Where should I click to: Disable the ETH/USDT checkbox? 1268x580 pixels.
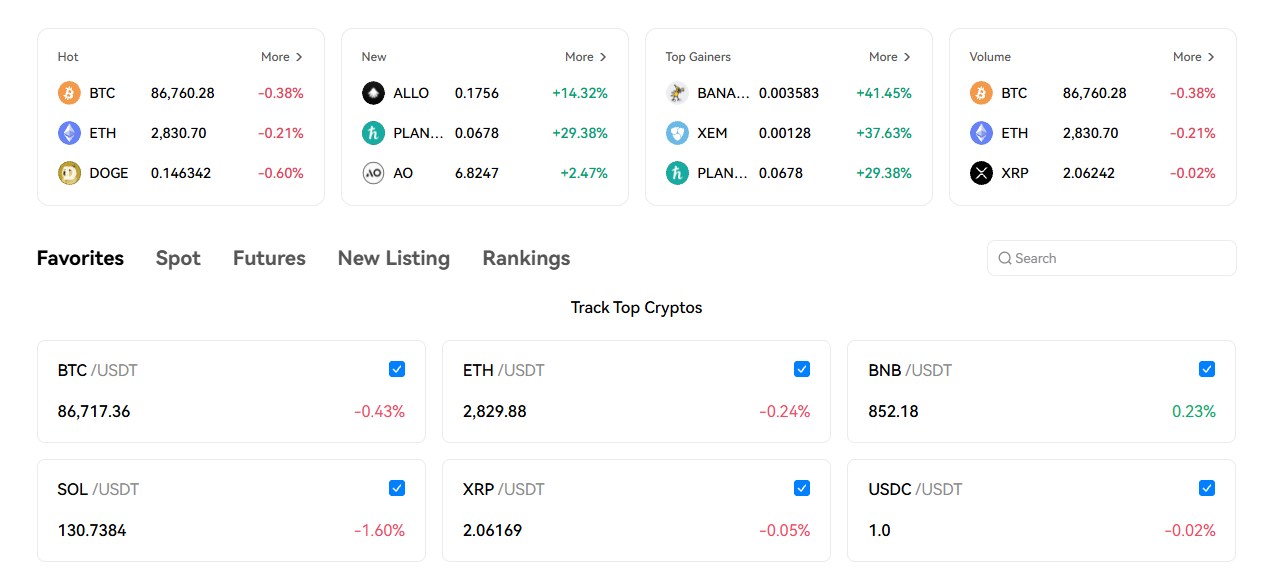802,369
